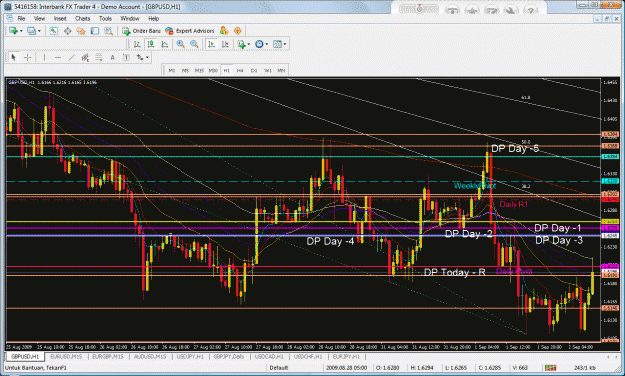
Task: Toggle the Market Watch window icon
Action: point(53,31)
